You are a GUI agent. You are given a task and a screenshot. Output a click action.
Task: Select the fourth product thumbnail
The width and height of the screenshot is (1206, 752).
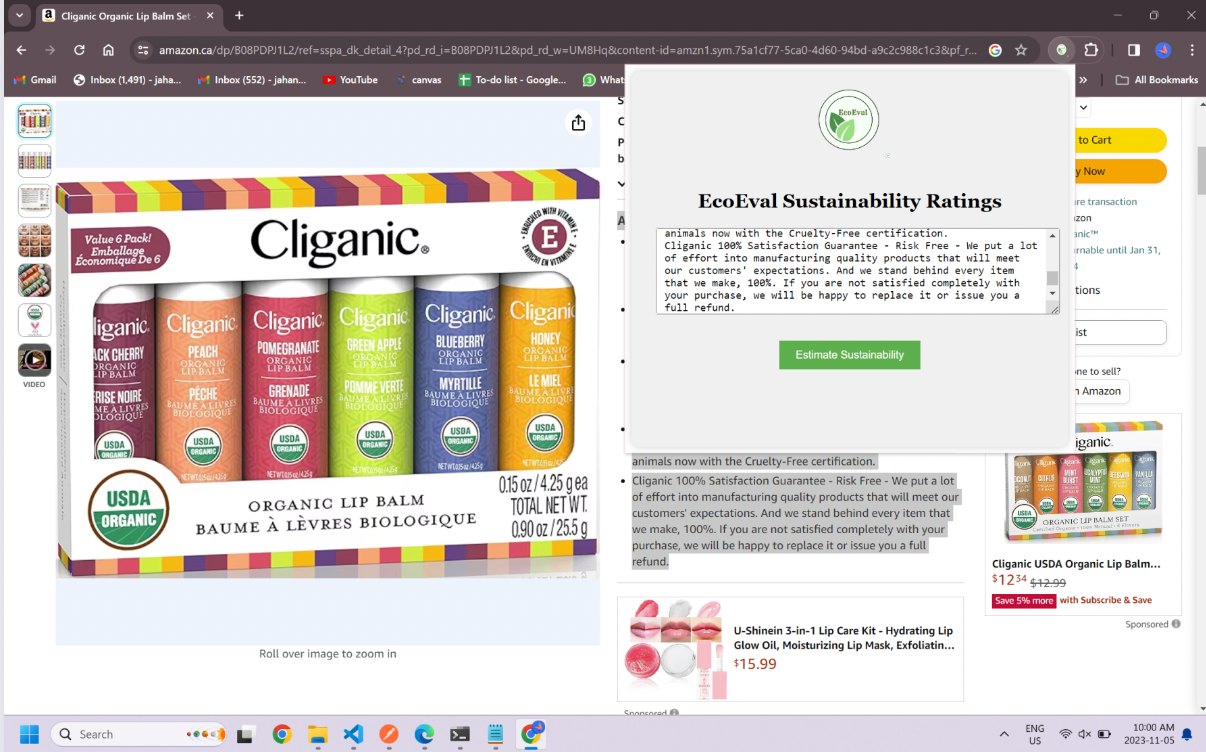[x=34, y=241]
